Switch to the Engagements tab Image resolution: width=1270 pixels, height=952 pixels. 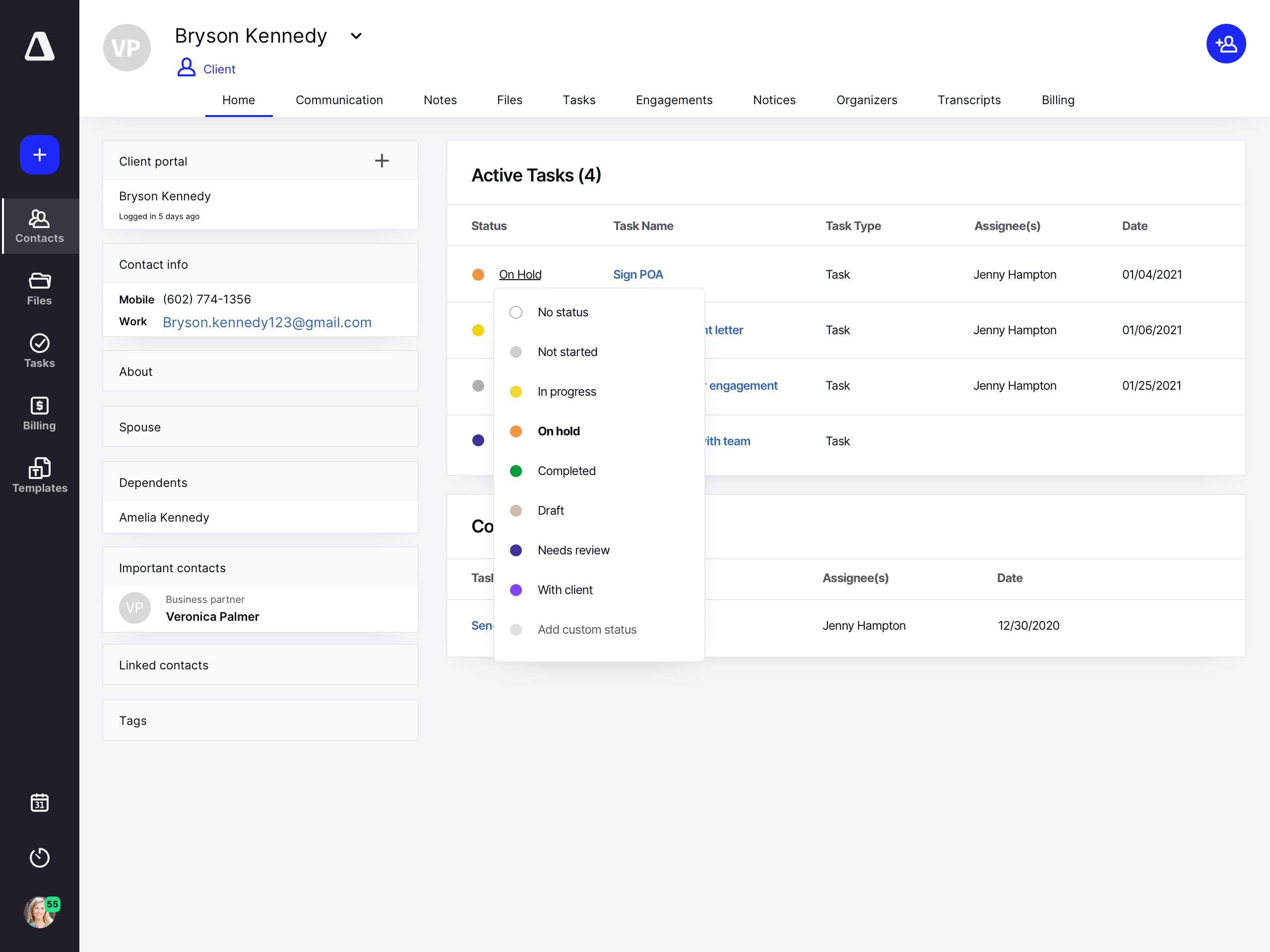[674, 100]
